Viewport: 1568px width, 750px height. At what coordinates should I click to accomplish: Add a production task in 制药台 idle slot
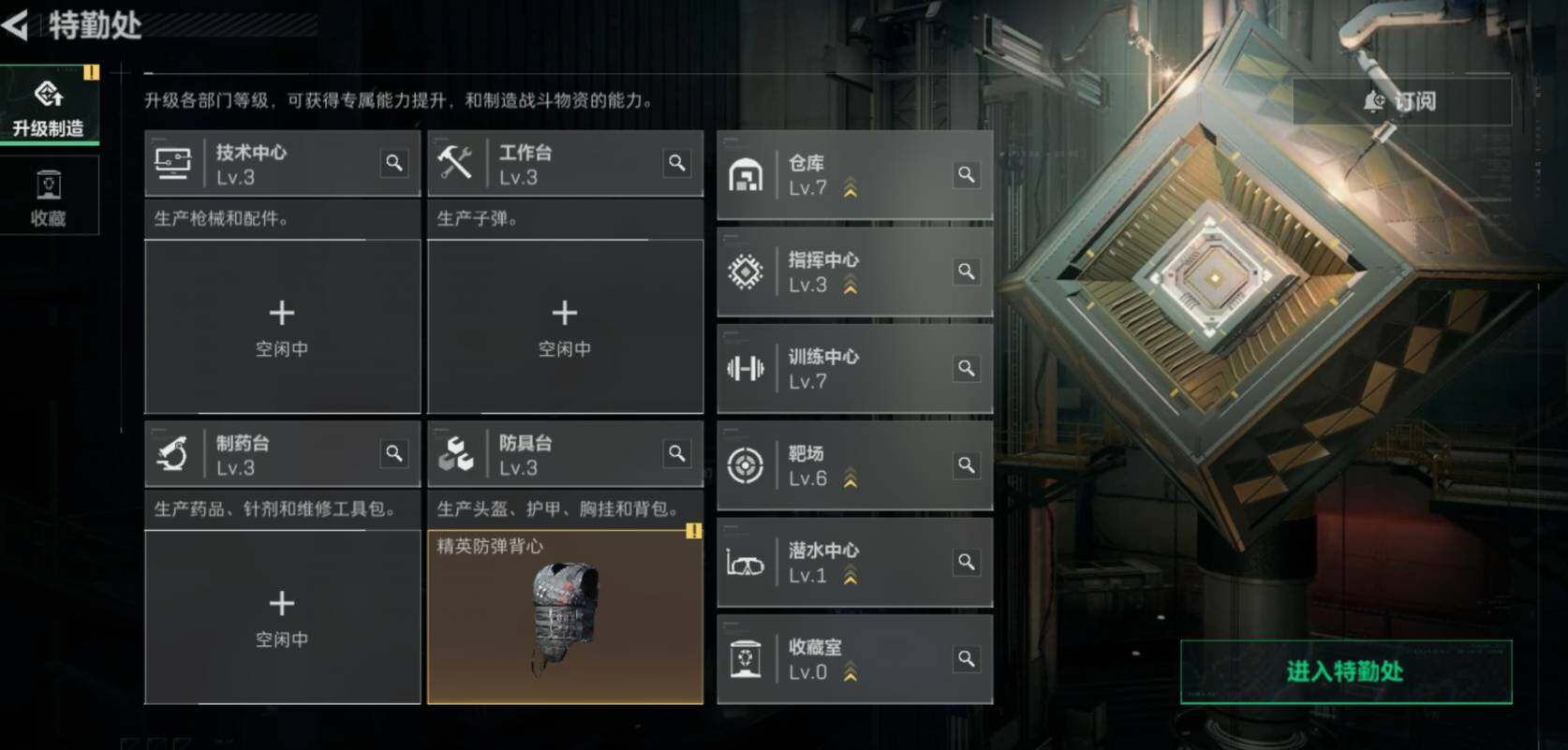(x=282, y=617)
